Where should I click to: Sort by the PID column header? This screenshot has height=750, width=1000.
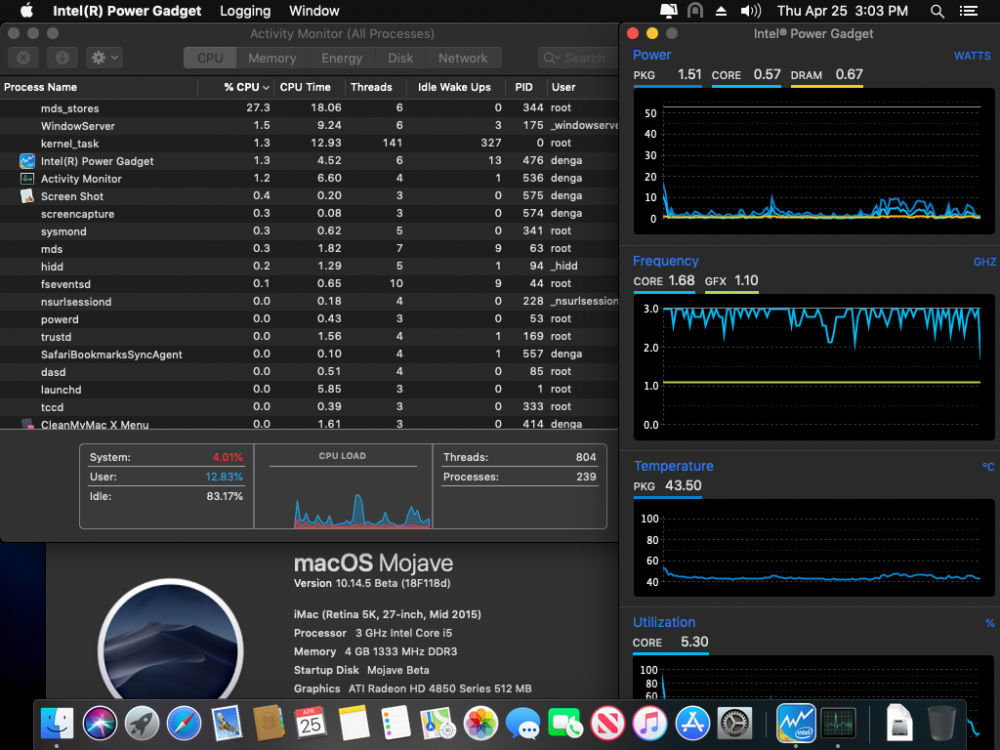(x=524, y=87)
